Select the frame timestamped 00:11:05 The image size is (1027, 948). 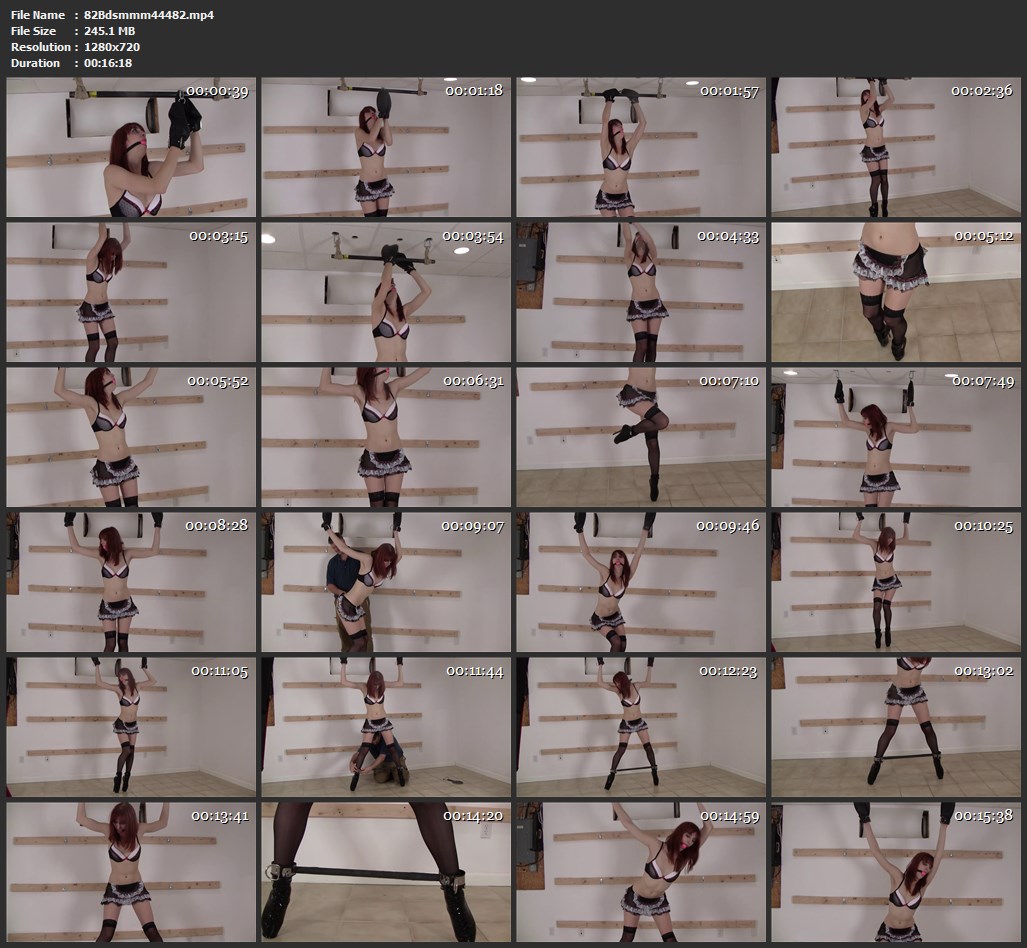(x=131, y=727)
